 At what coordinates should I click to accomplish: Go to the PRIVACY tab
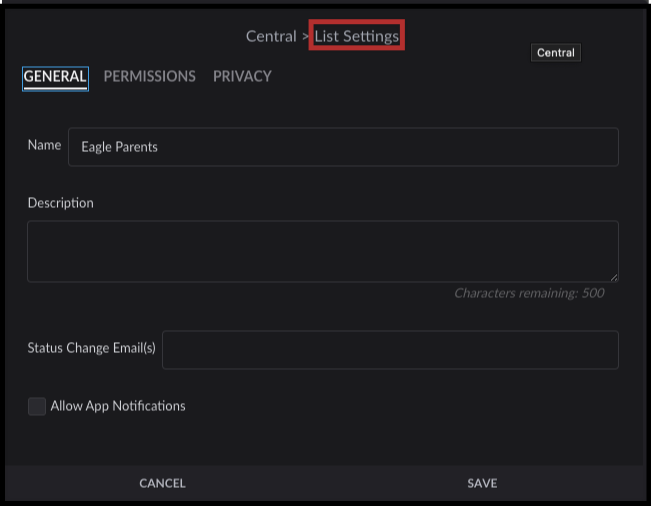[242, 77]
